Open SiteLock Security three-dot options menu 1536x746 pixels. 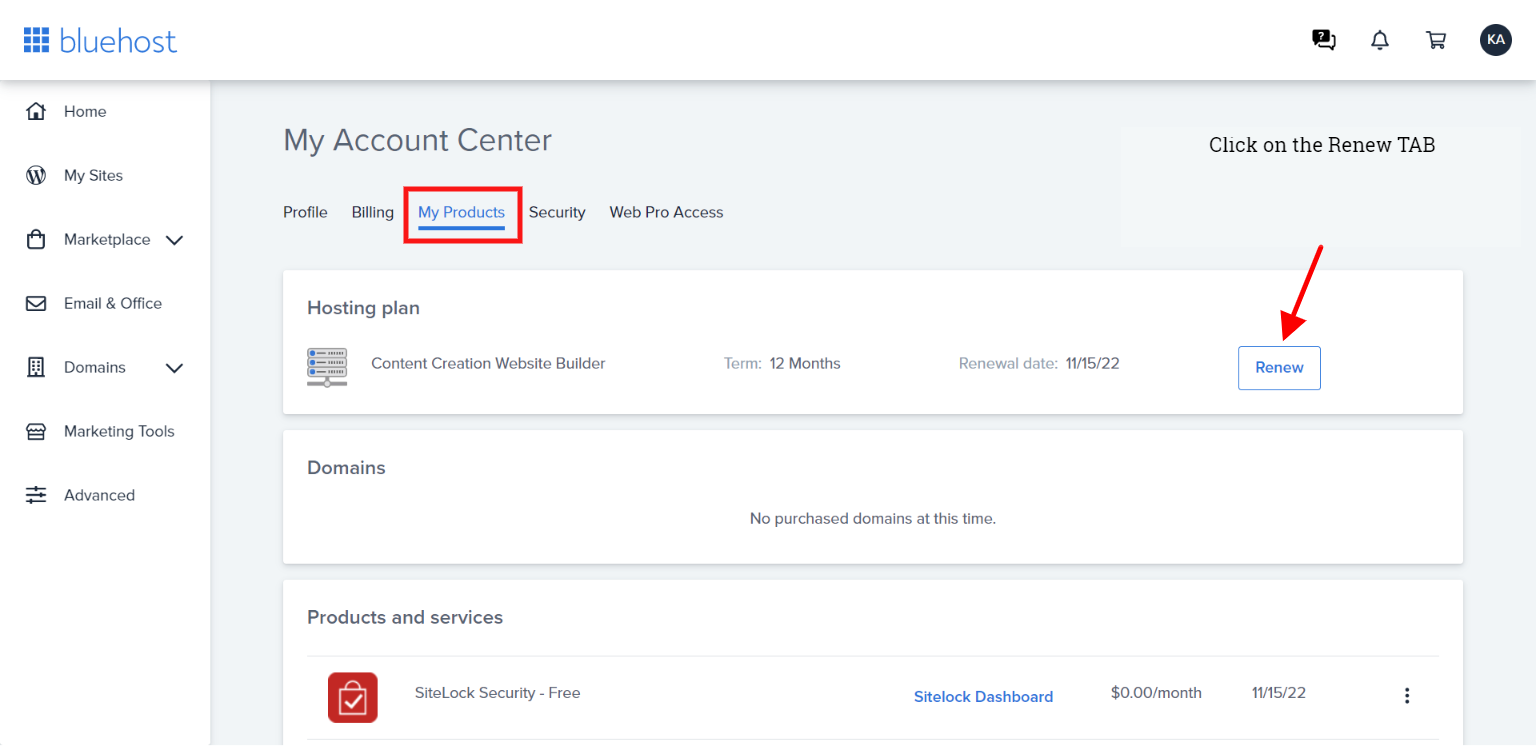[x=1407, y=696]
